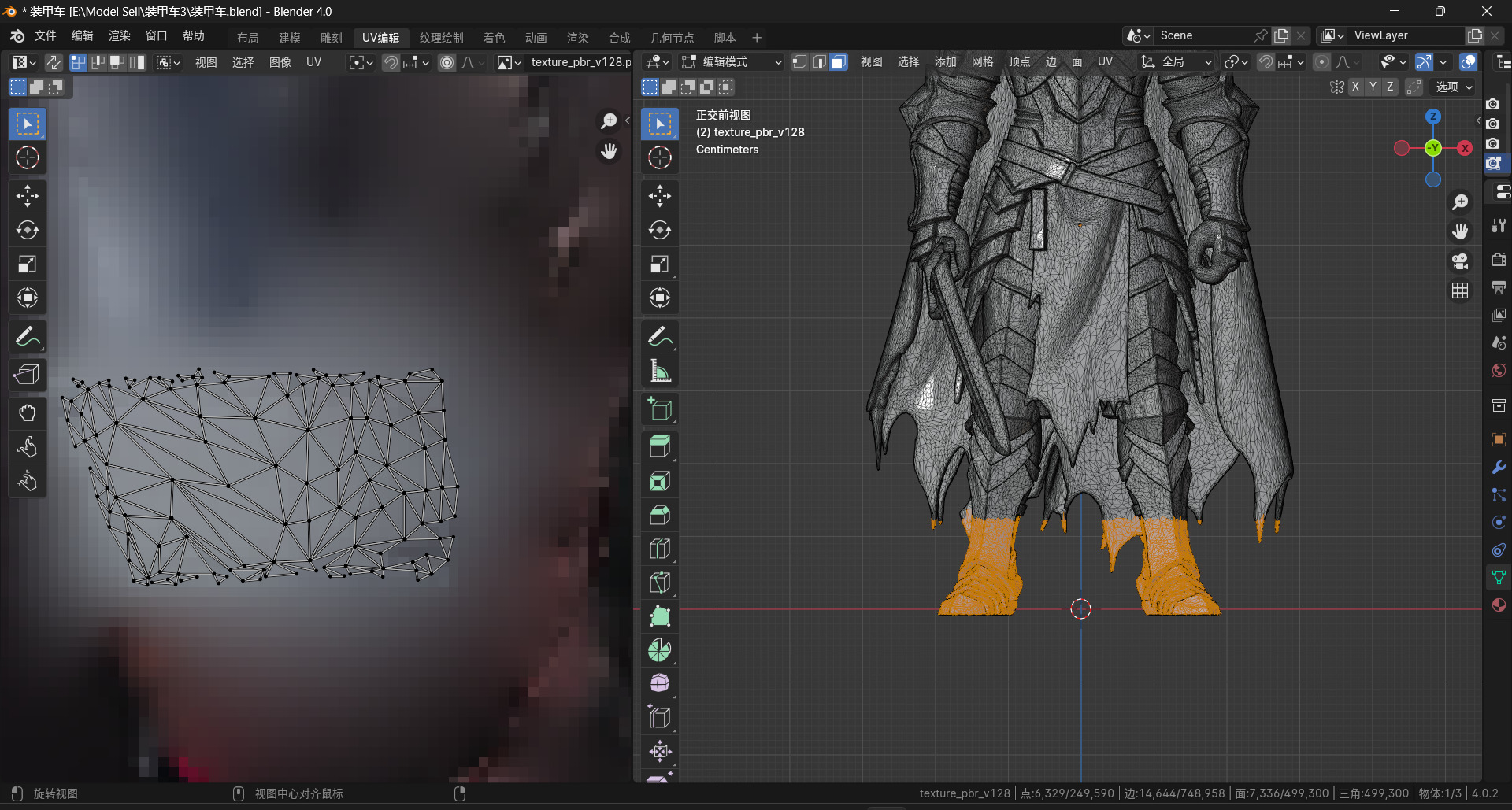Select the Rip Region tool in UV editor

28,375
